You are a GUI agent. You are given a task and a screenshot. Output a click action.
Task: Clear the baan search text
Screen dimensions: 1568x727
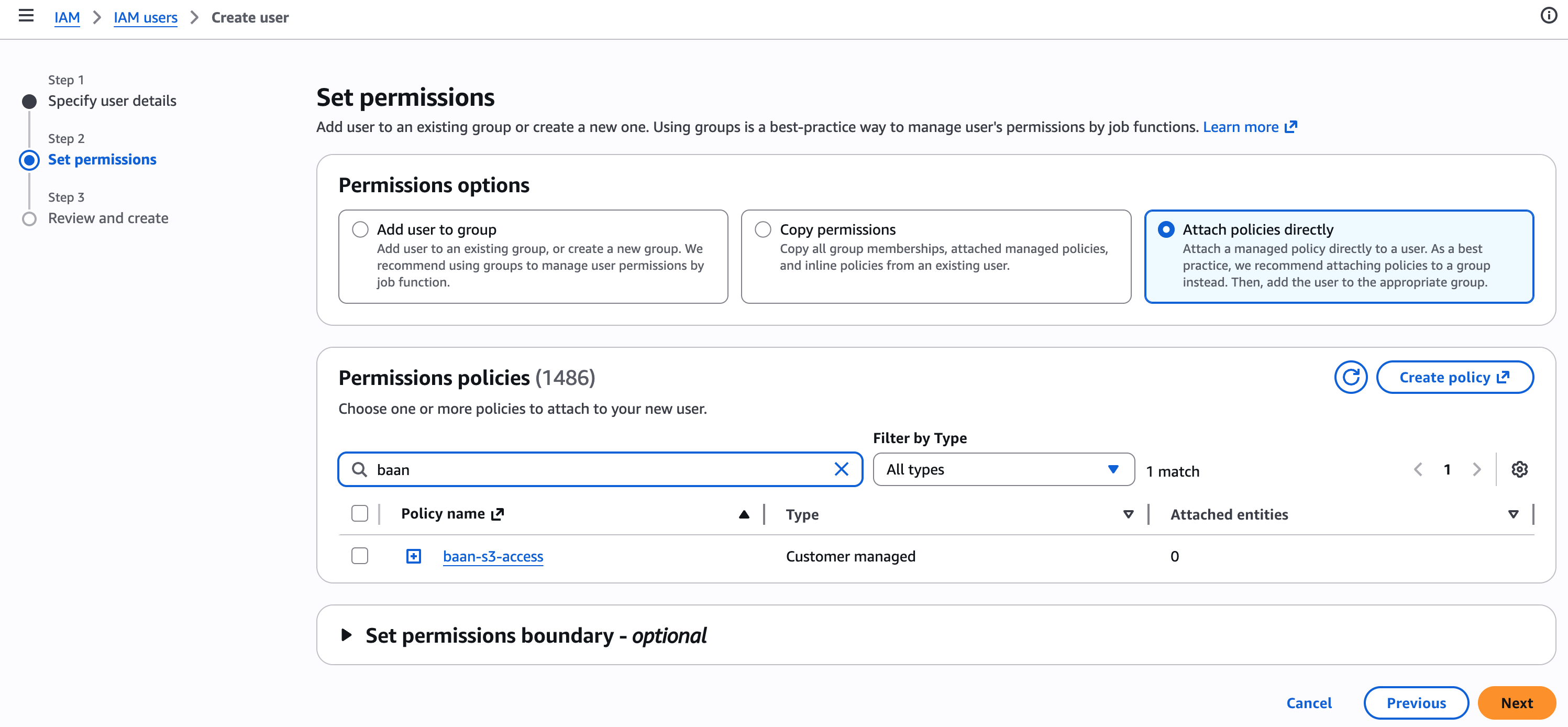(841, 469)
